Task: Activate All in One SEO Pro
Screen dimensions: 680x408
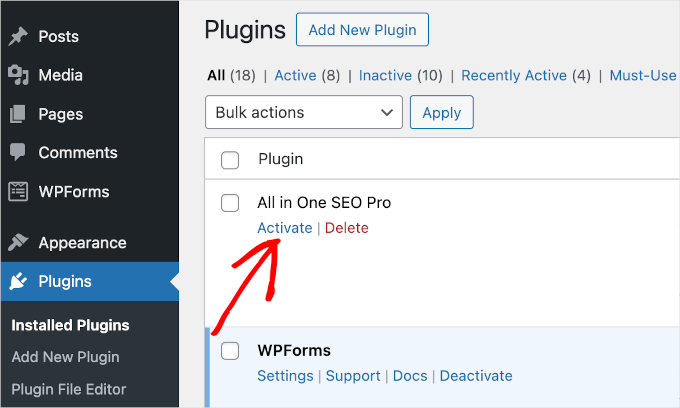Action: click(284, 228)
